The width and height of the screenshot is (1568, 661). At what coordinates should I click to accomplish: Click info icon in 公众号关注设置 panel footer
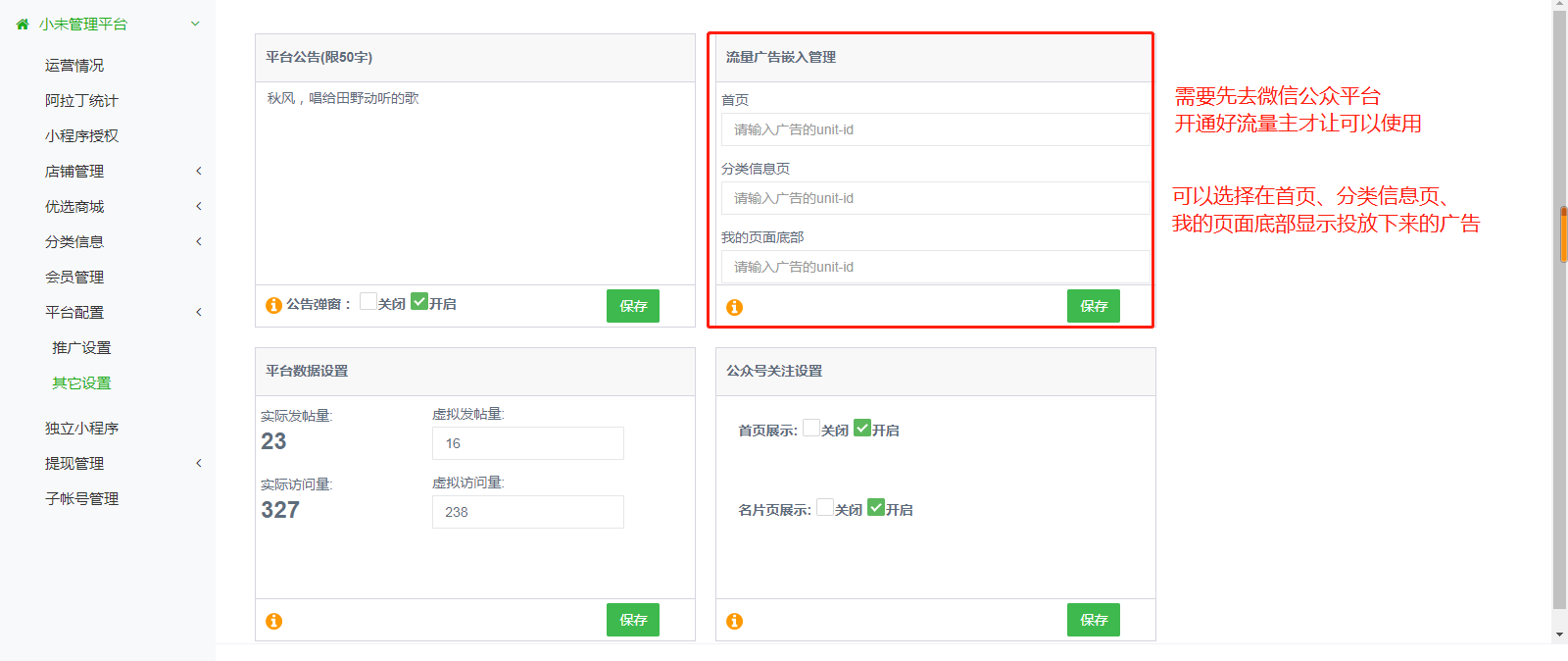coord(734,621)
